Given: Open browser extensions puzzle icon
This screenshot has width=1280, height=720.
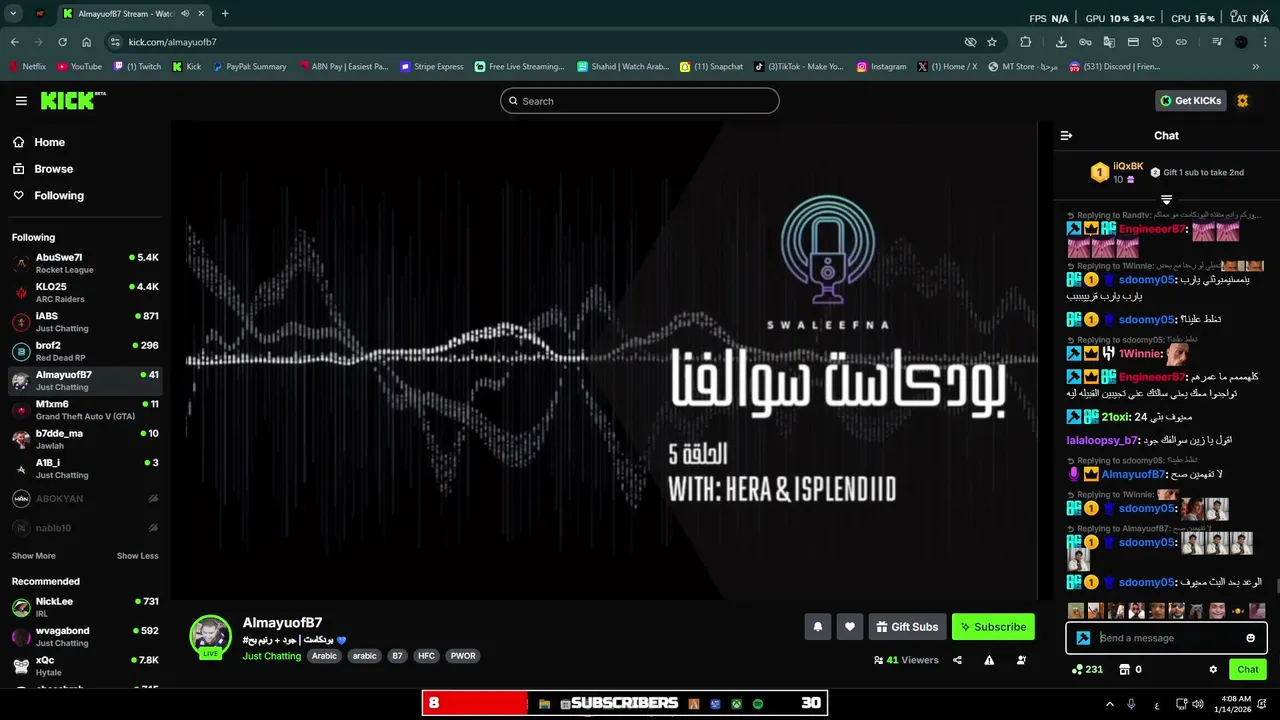Looking at the screenshot, I should 1026,42.
